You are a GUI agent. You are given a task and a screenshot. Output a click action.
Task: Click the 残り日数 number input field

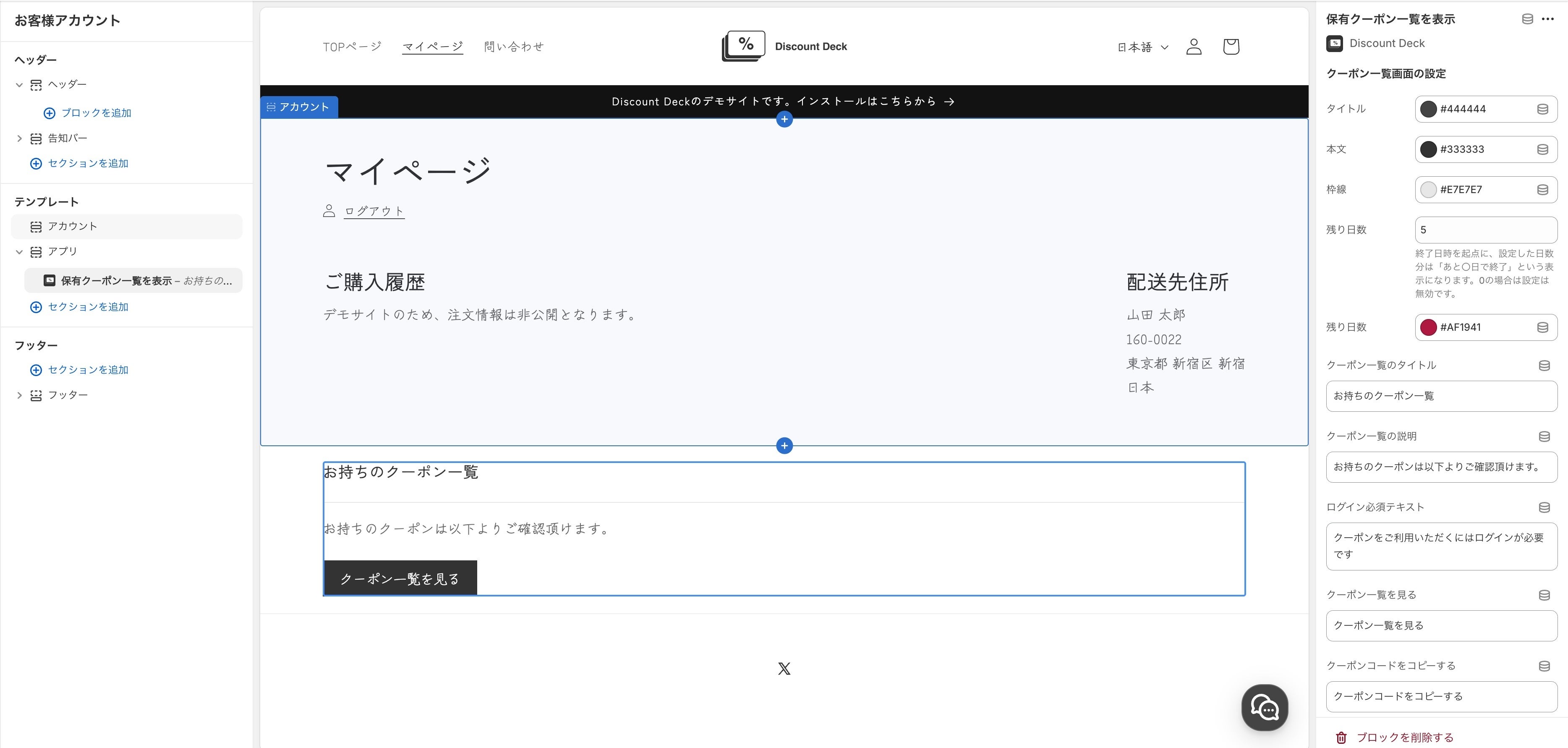1485,230
